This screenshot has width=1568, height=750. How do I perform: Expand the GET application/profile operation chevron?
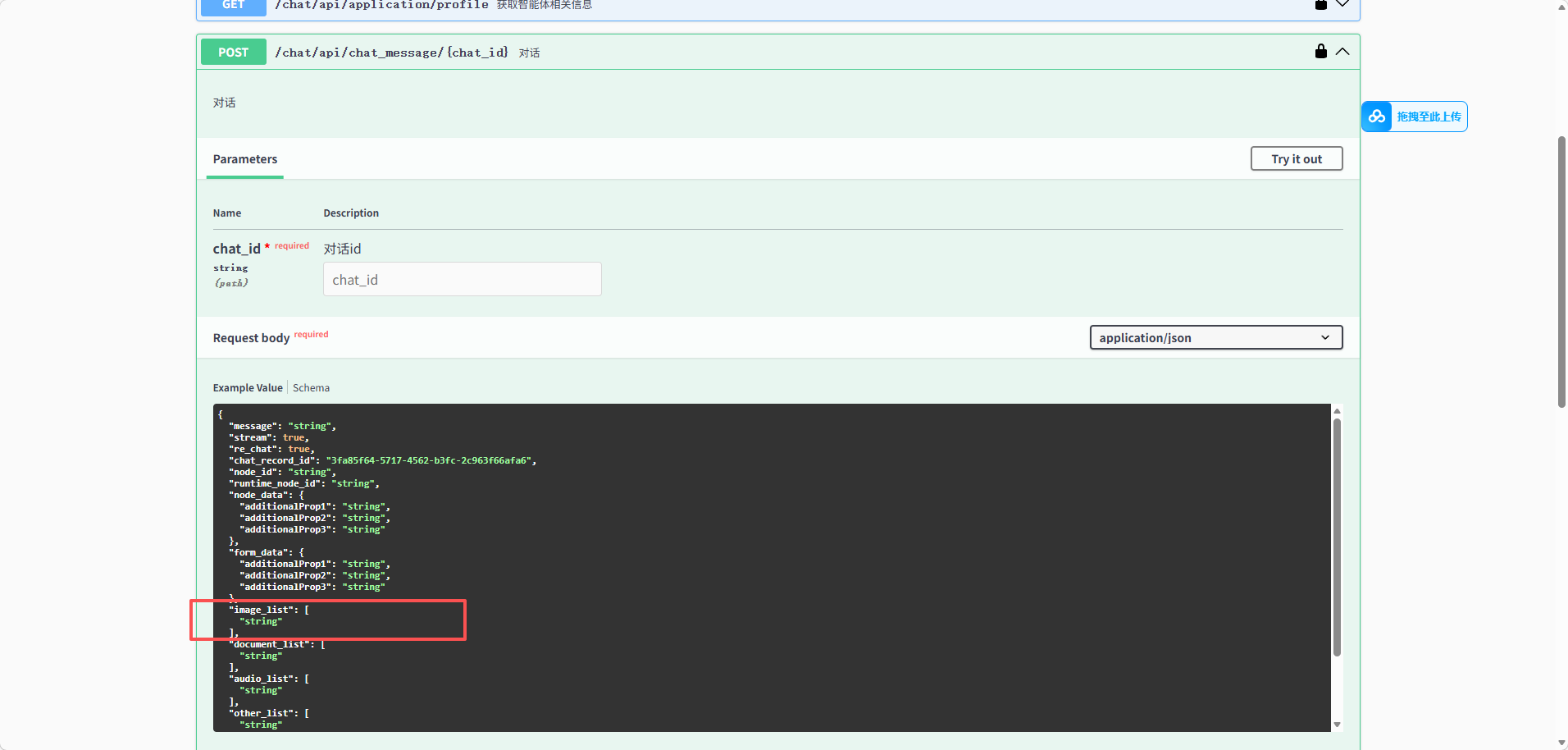[x=1342, y=5]
